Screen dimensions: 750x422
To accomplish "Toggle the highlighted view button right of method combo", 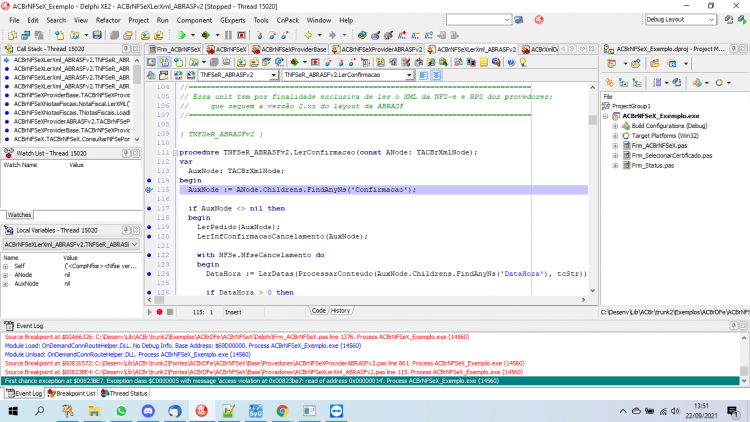I will 436,75.
